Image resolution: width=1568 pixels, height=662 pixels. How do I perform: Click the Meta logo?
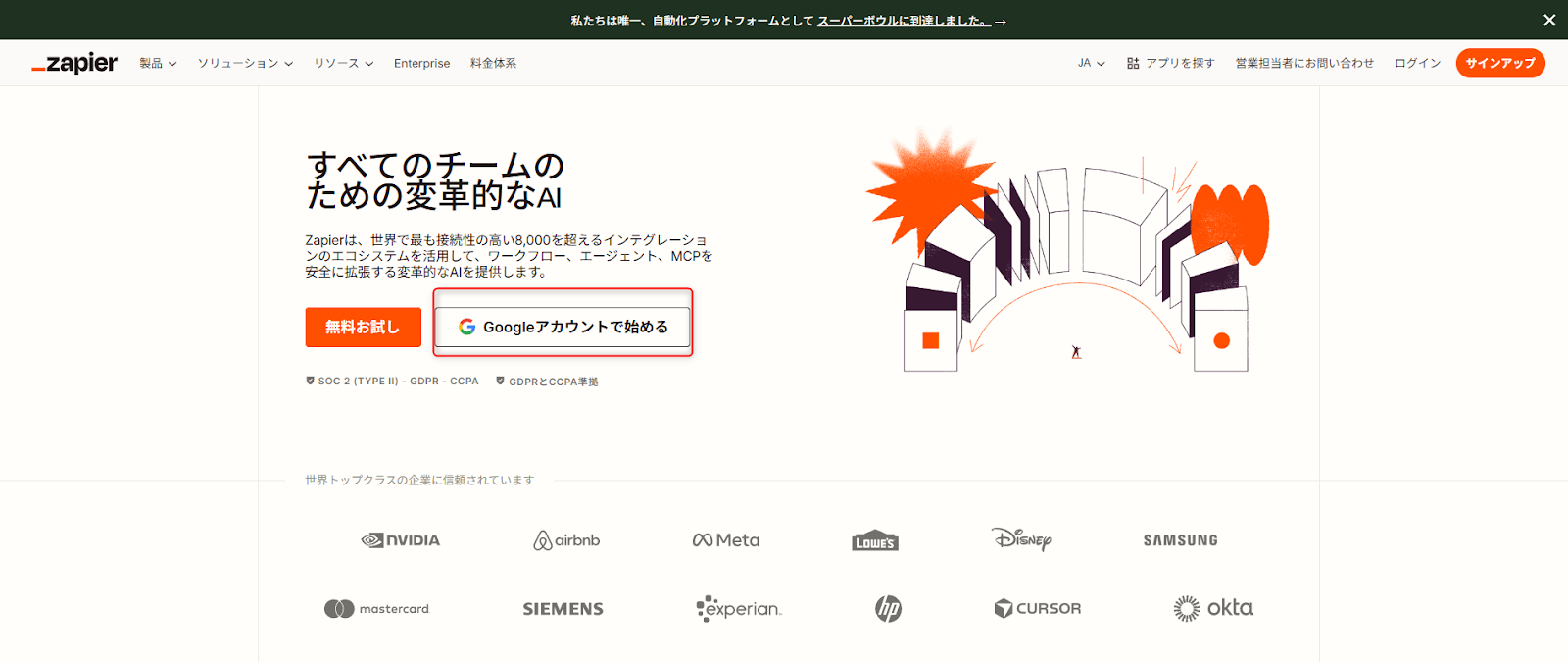click(726, 540)
